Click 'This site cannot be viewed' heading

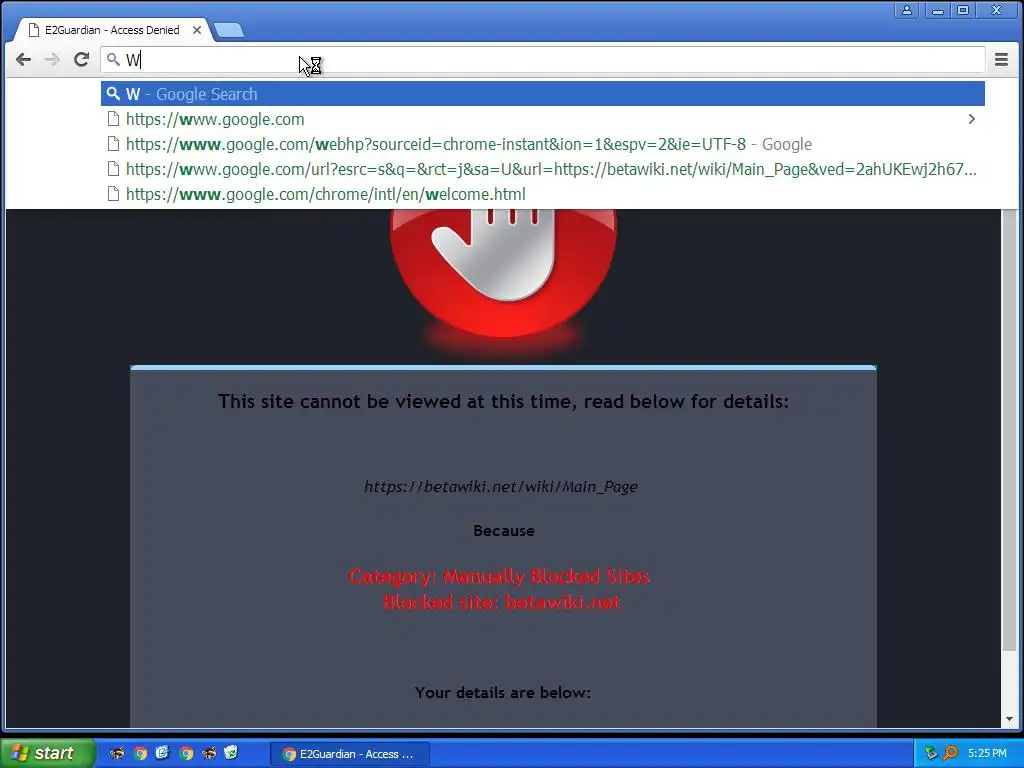point(504,401)
